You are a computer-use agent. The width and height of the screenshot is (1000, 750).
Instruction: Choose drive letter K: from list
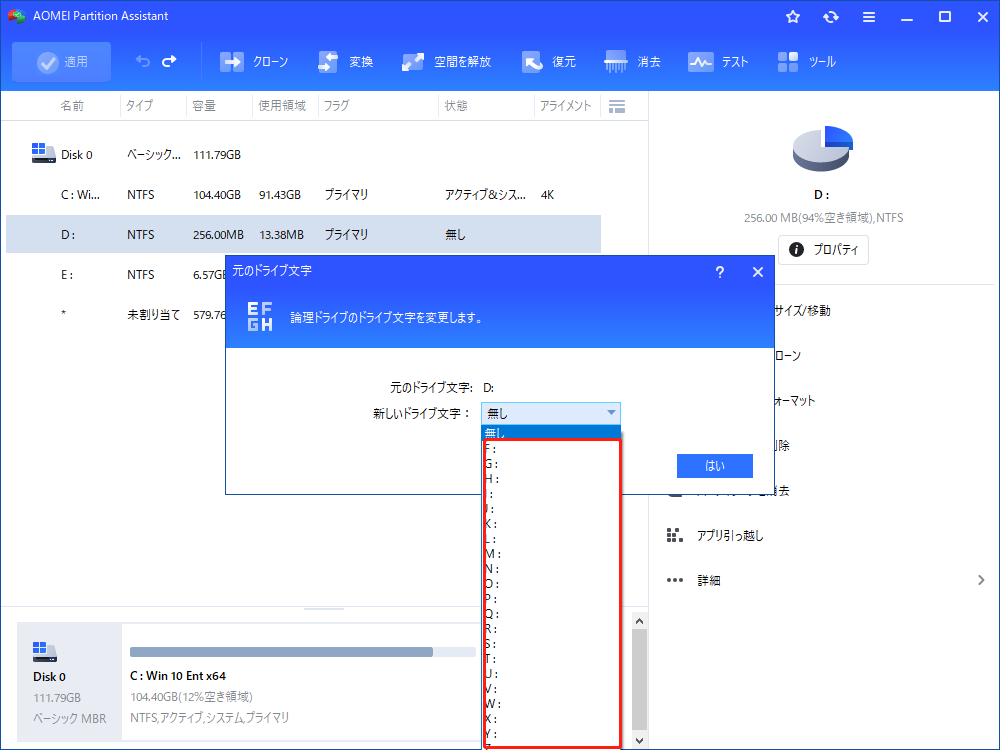pyautogui.click(x=551, y=524)
